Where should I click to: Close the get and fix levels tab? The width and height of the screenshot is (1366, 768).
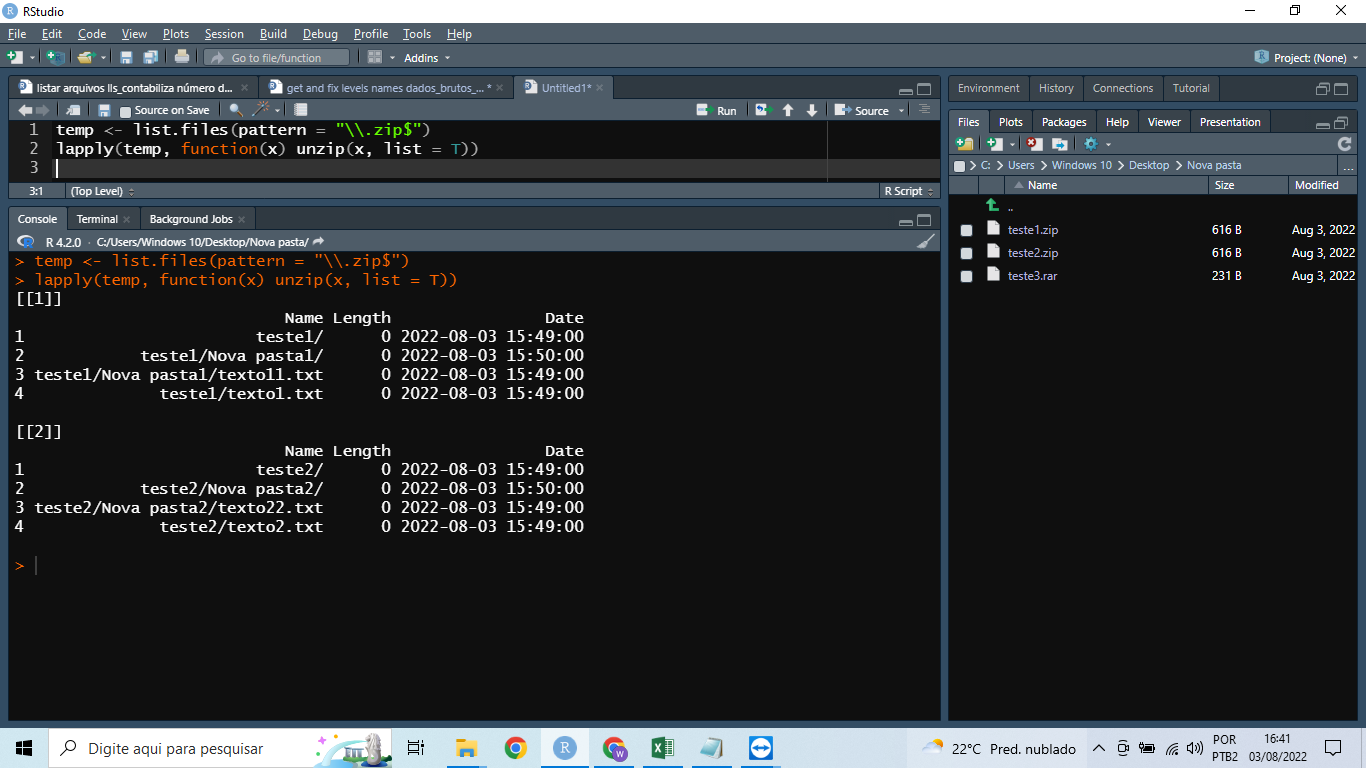click(x=502, y=88)
